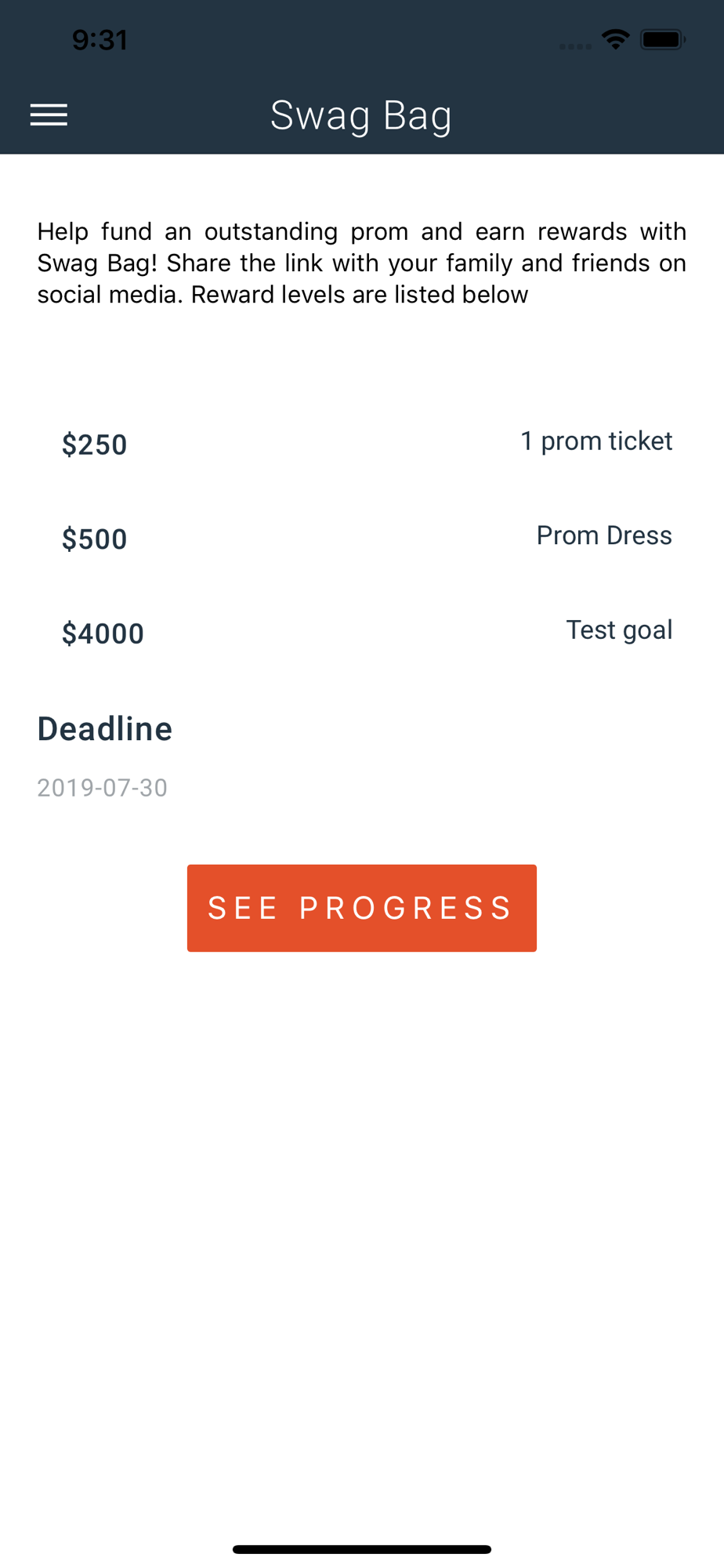
Task: Tap the Wi-Fi status icon
Action: (x=616, y=39)
